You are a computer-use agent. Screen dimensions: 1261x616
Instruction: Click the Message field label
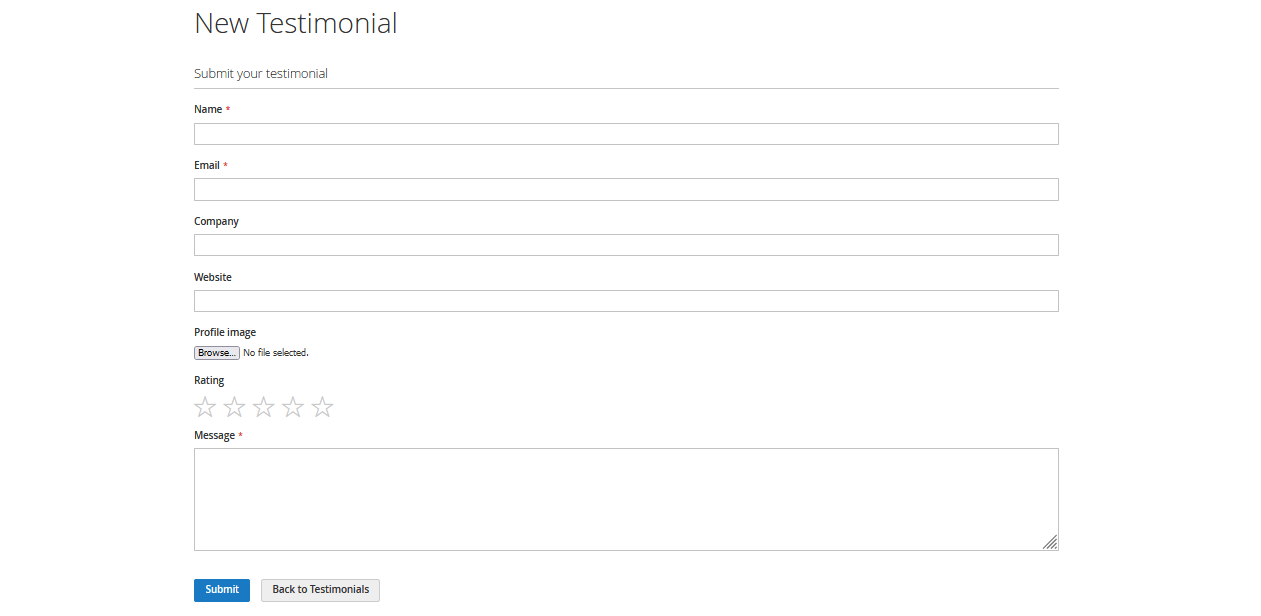pos(214,436)
